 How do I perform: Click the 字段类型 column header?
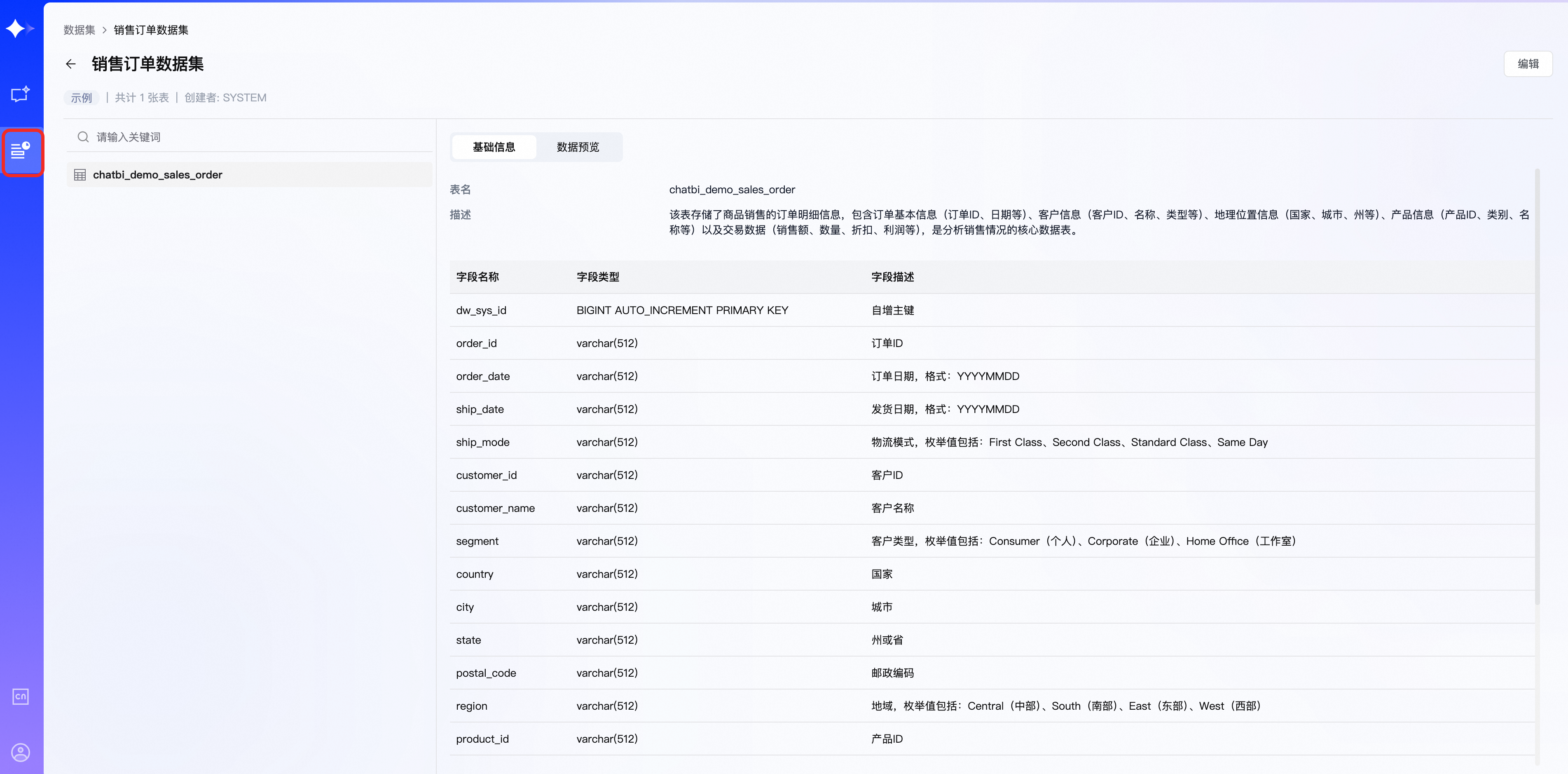click(598, 277)
